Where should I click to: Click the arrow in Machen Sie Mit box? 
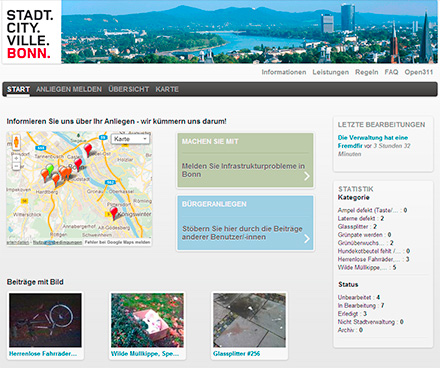pos(307,176)
